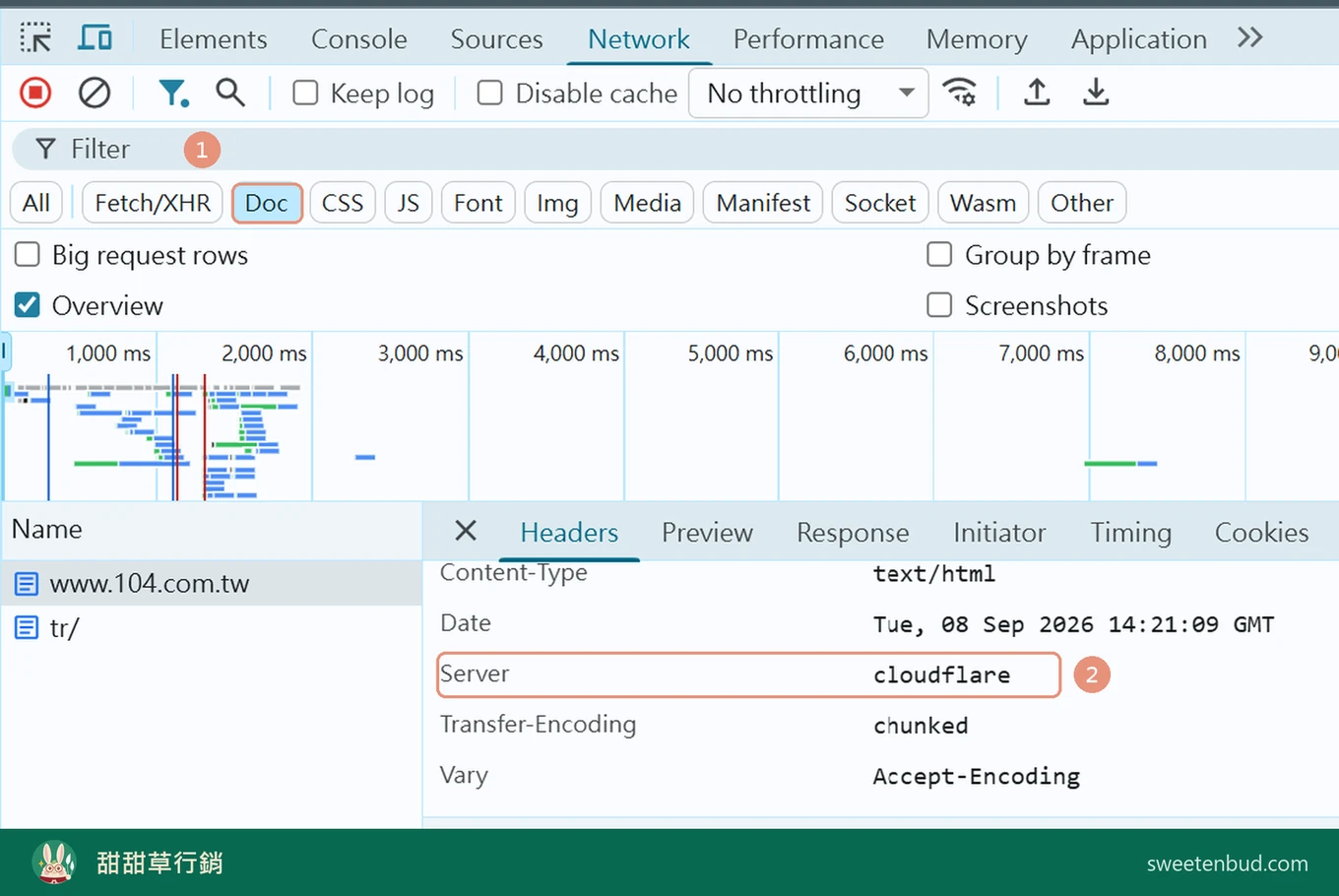
Task: Filter by JS requests
Action: click(409, 203)
